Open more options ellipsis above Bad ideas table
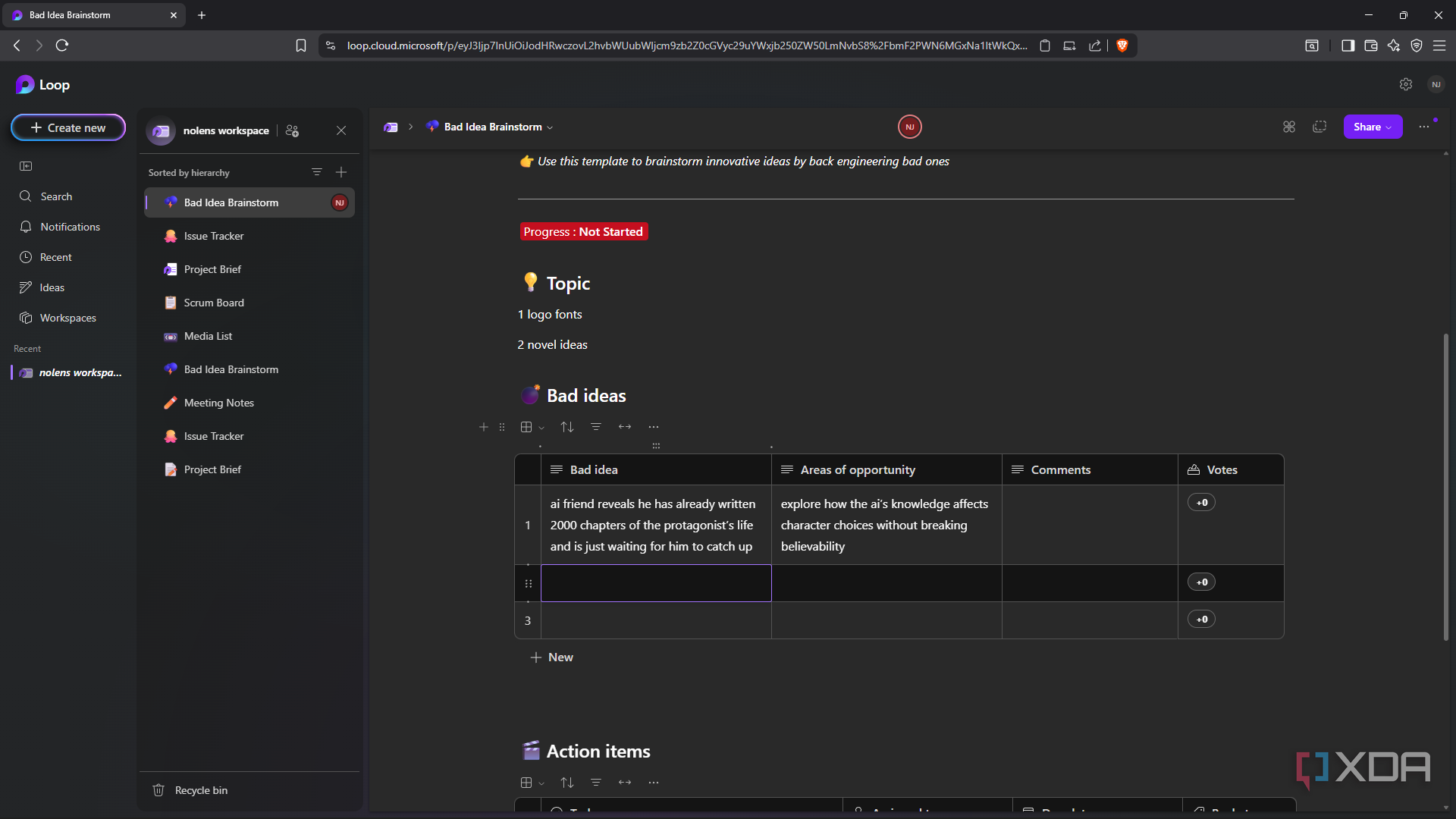Image resolution: width=1456 pixels, height=819 pixels. [x=654, y=427]
